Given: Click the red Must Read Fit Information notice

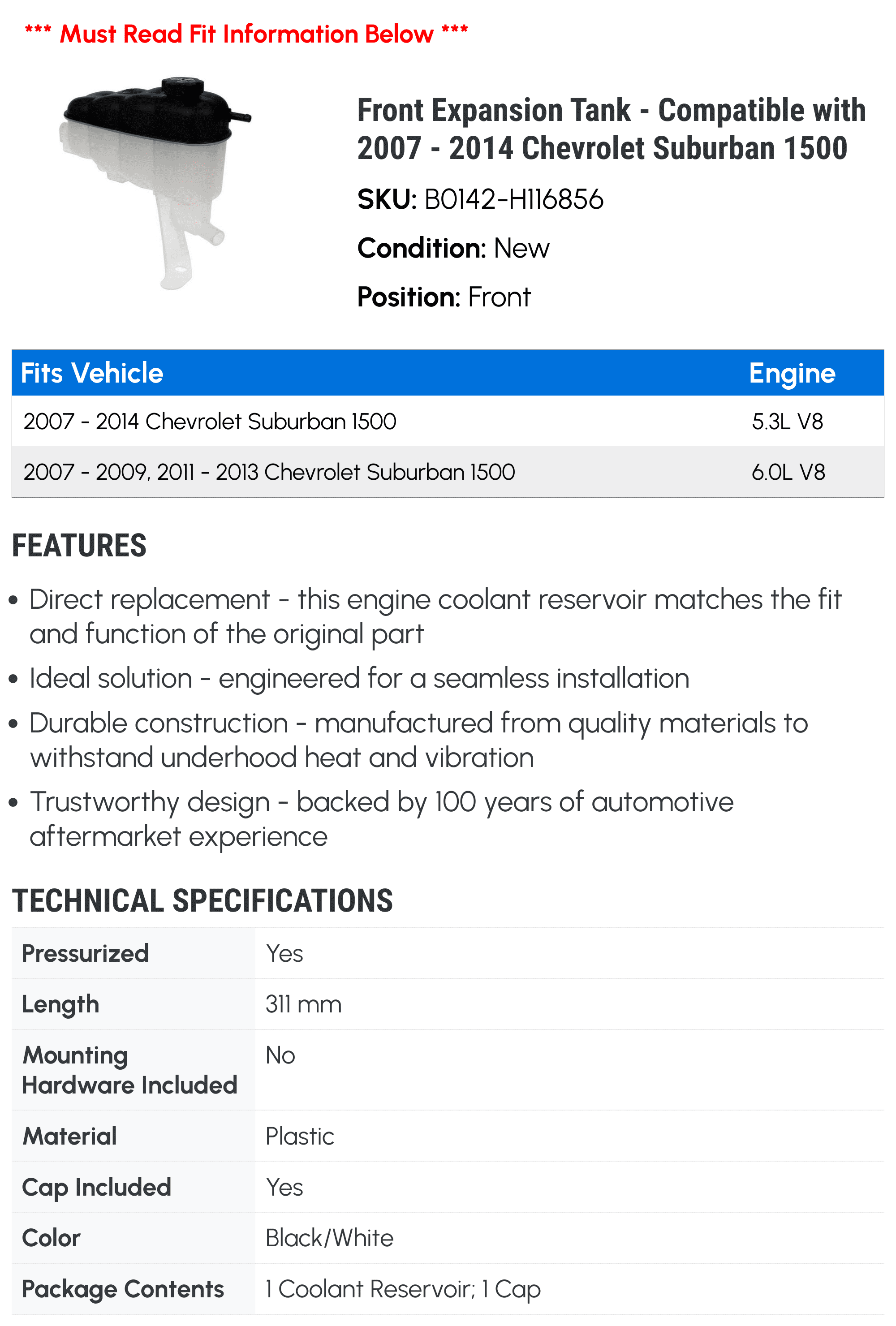Looking at the screenshot, I should coord(246,34).
